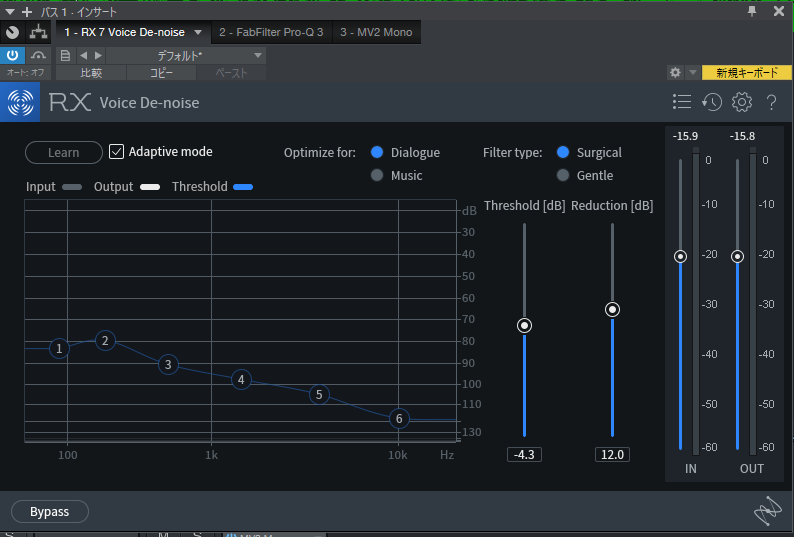Viewport: 794px width, 537px height.
Task: Select Music optimize option
Action: pyautogui.click(x=377, y=175)
